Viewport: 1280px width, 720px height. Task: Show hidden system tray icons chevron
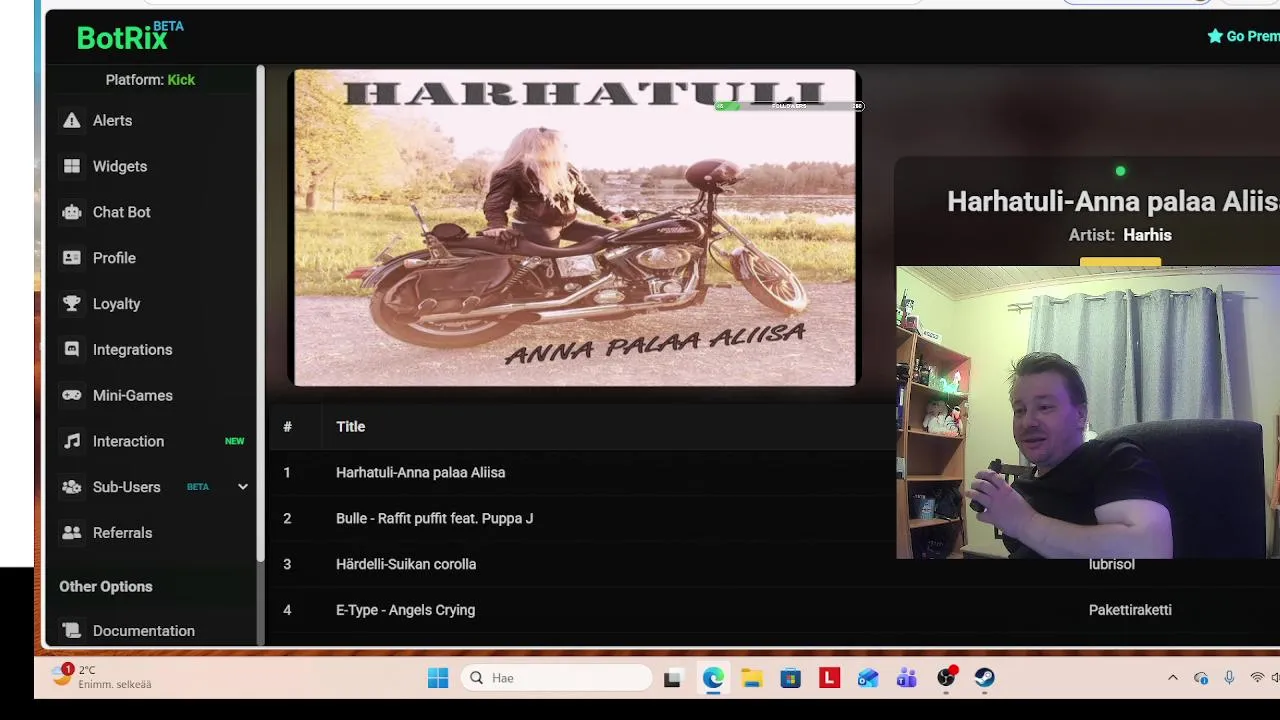pyautogui.click(x=1173, y=678)
